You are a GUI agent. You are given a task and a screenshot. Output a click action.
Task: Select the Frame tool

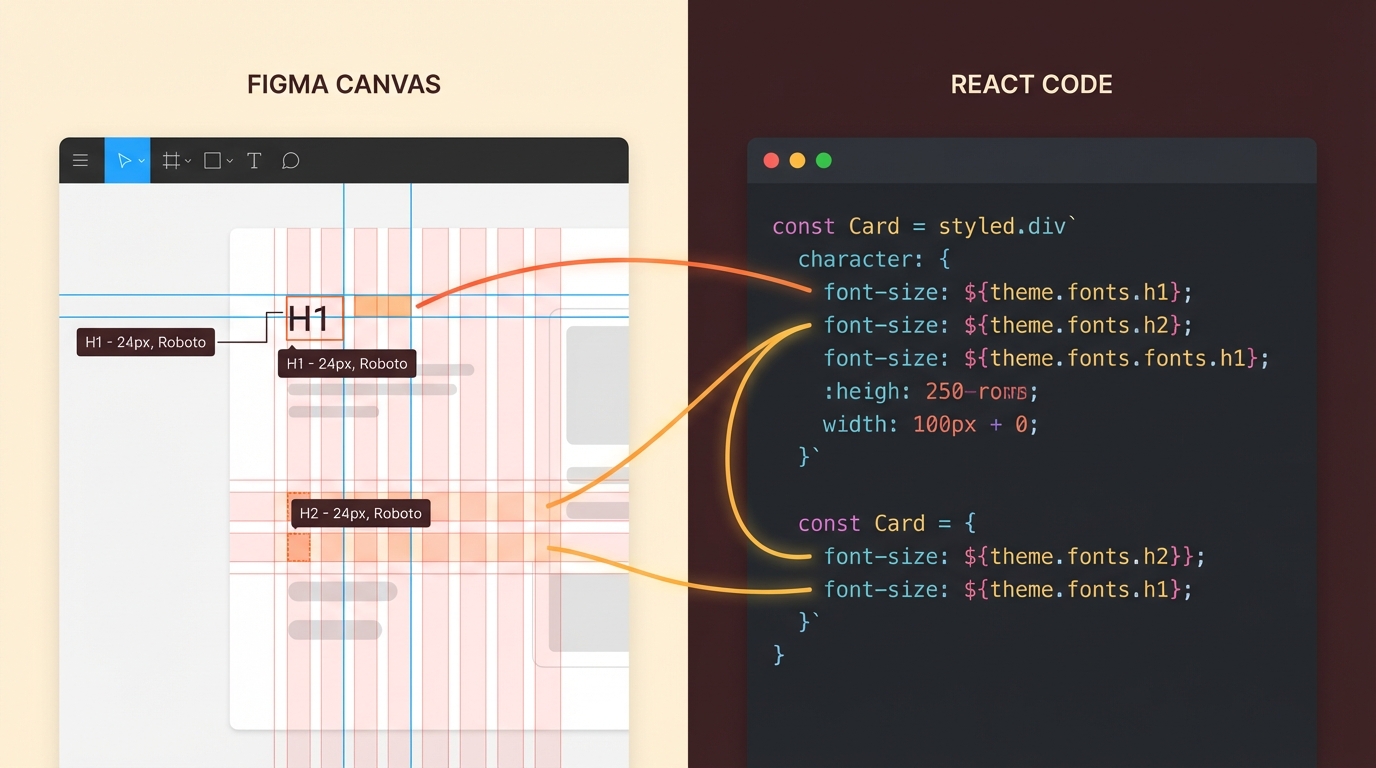[171, 161]
